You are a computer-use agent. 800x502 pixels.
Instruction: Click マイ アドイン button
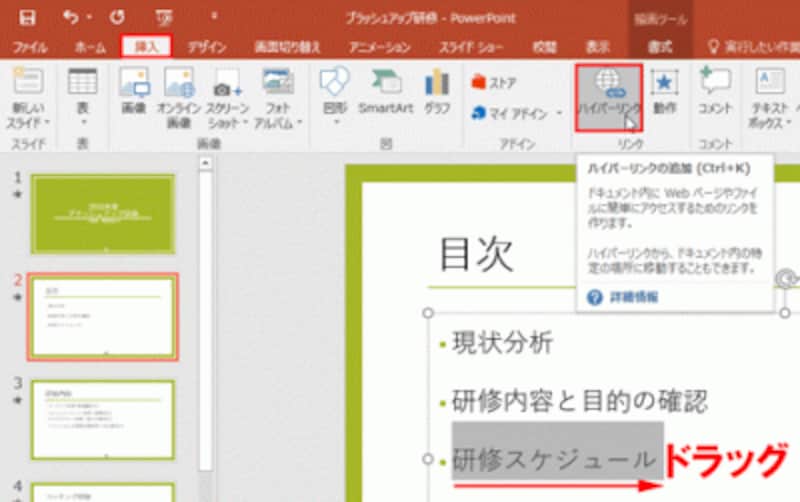[x=510, y=113]
